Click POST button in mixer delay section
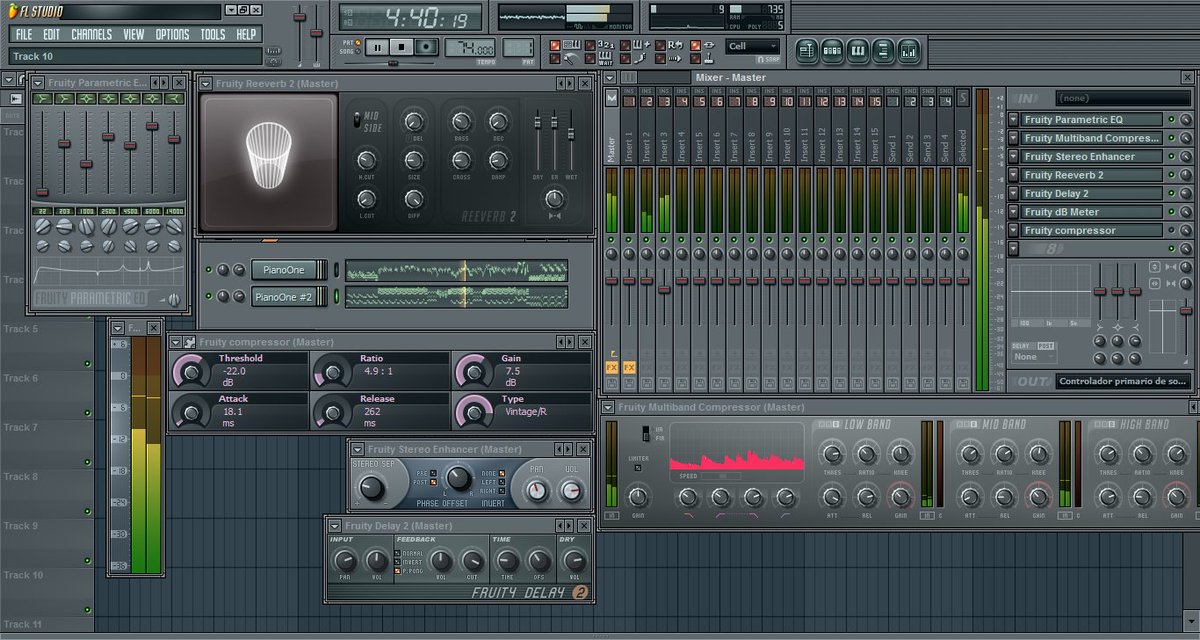The height and width of the screenshot is (640, 1200). [x=1046, y=345]
